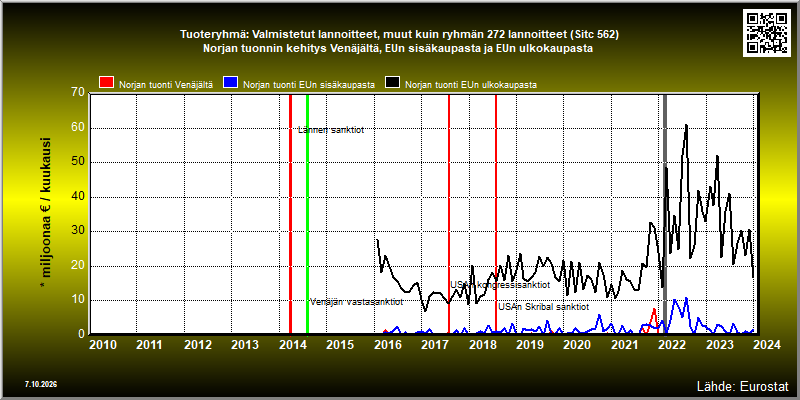
Task: Click the QR code image
Action: [x=768, y=32]
